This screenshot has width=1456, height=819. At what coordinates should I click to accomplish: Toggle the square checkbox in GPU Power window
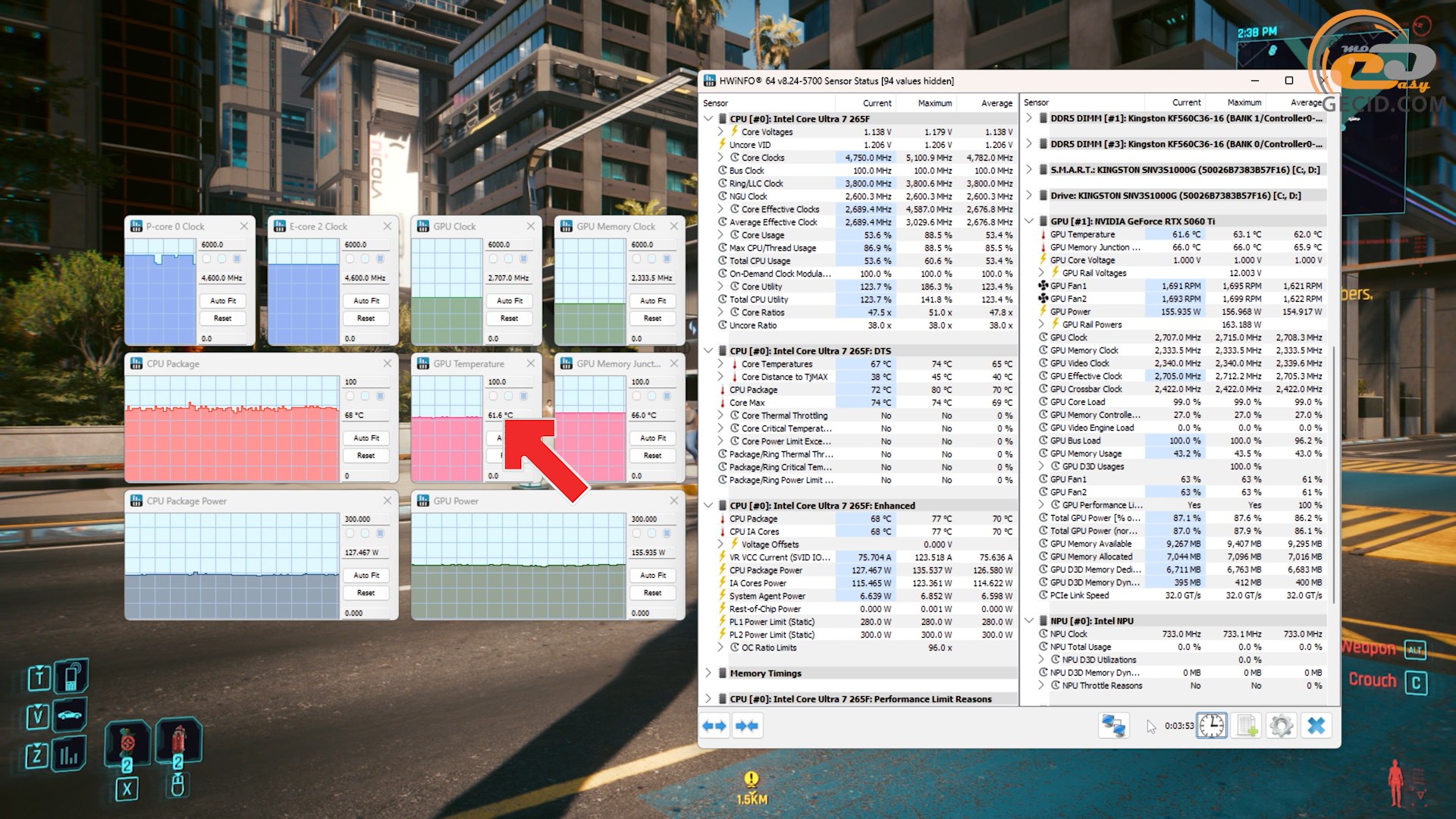[x=667, y=533]
